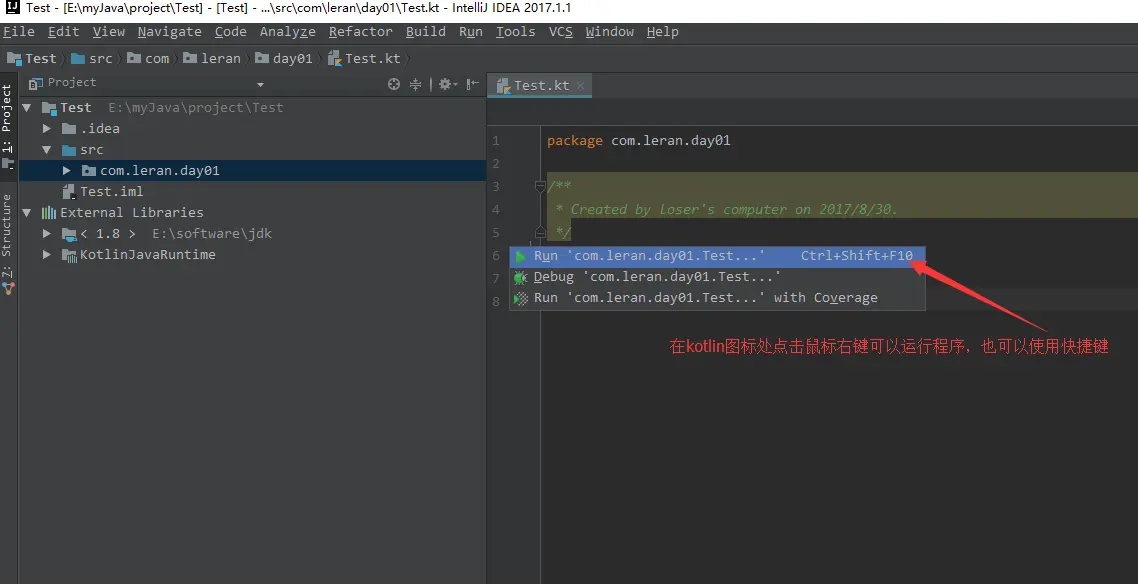Switch to the Test.kt editor tab
This screenshot has height=584, width=1138.
[541, 86]
